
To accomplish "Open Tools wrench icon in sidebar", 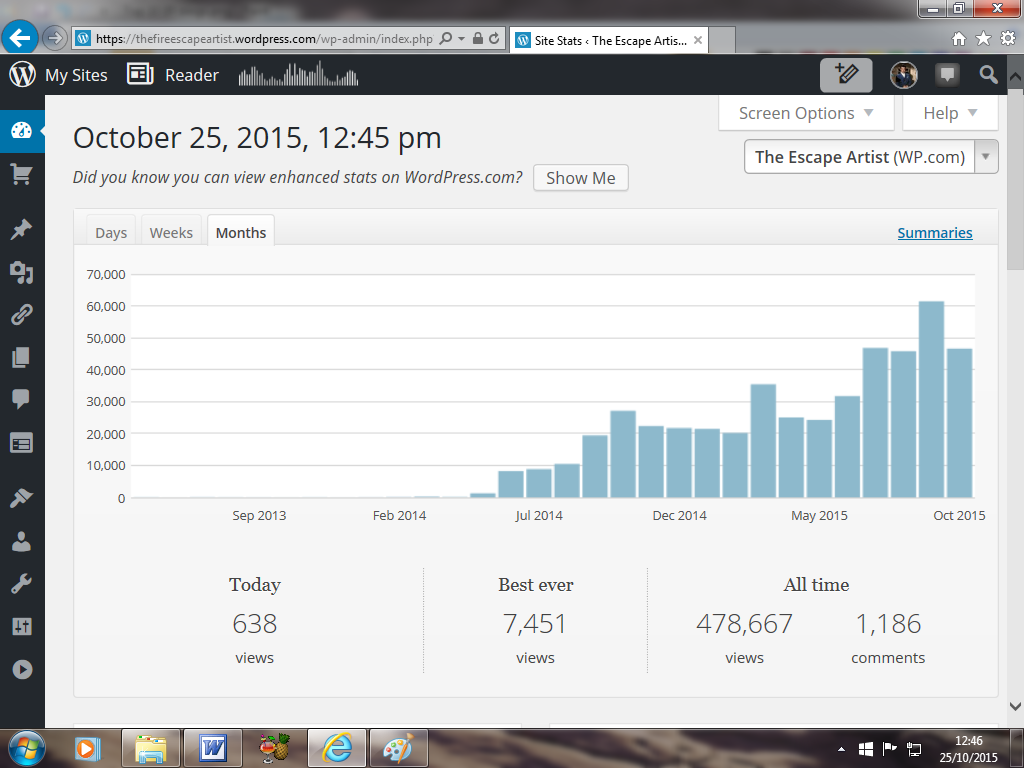I will [21, 584].
